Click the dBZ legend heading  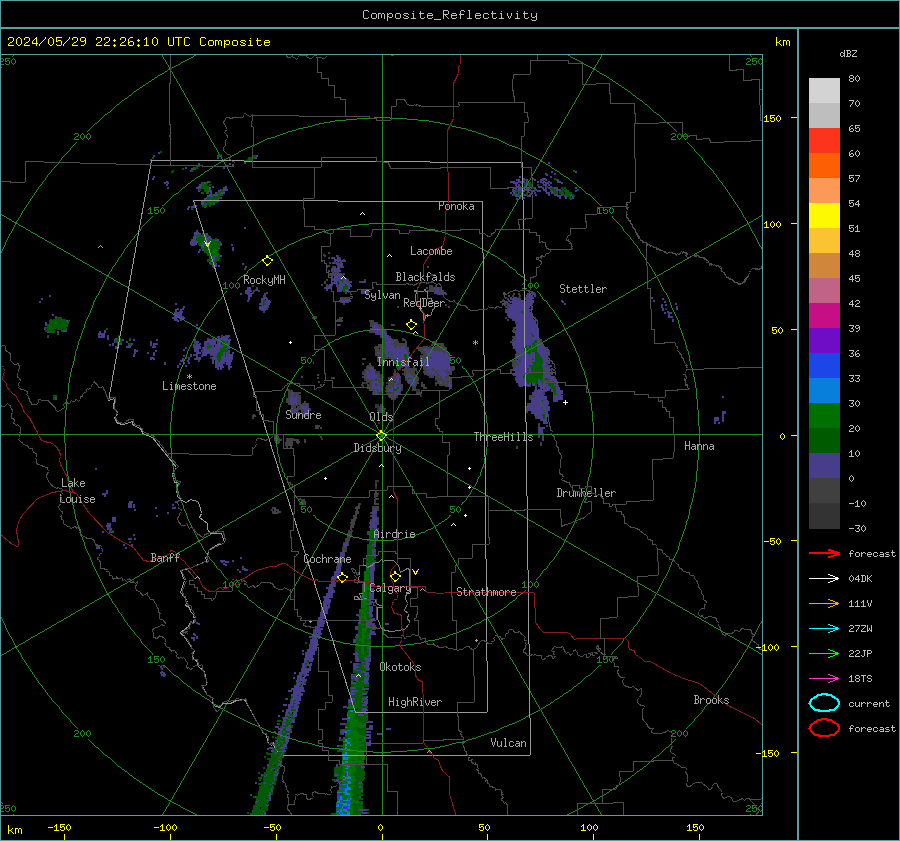tap(848, 54)
